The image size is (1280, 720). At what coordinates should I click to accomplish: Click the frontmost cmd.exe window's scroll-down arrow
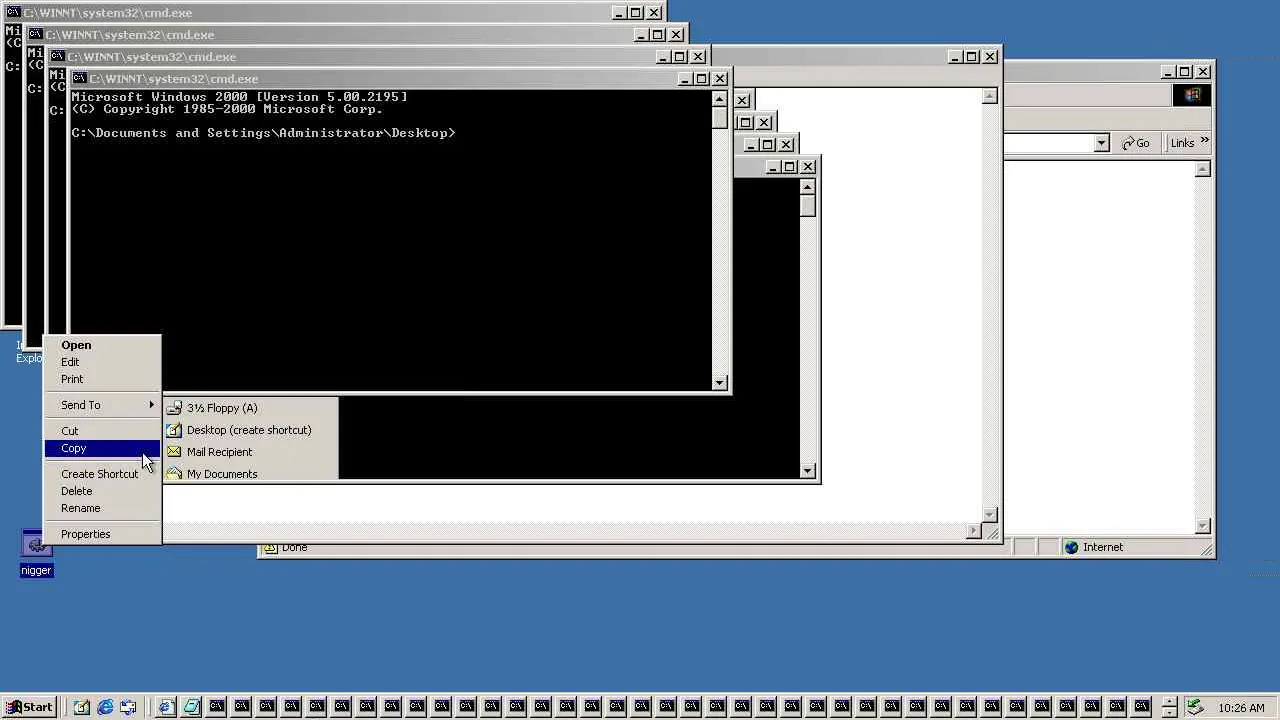[x=719, y=382]
